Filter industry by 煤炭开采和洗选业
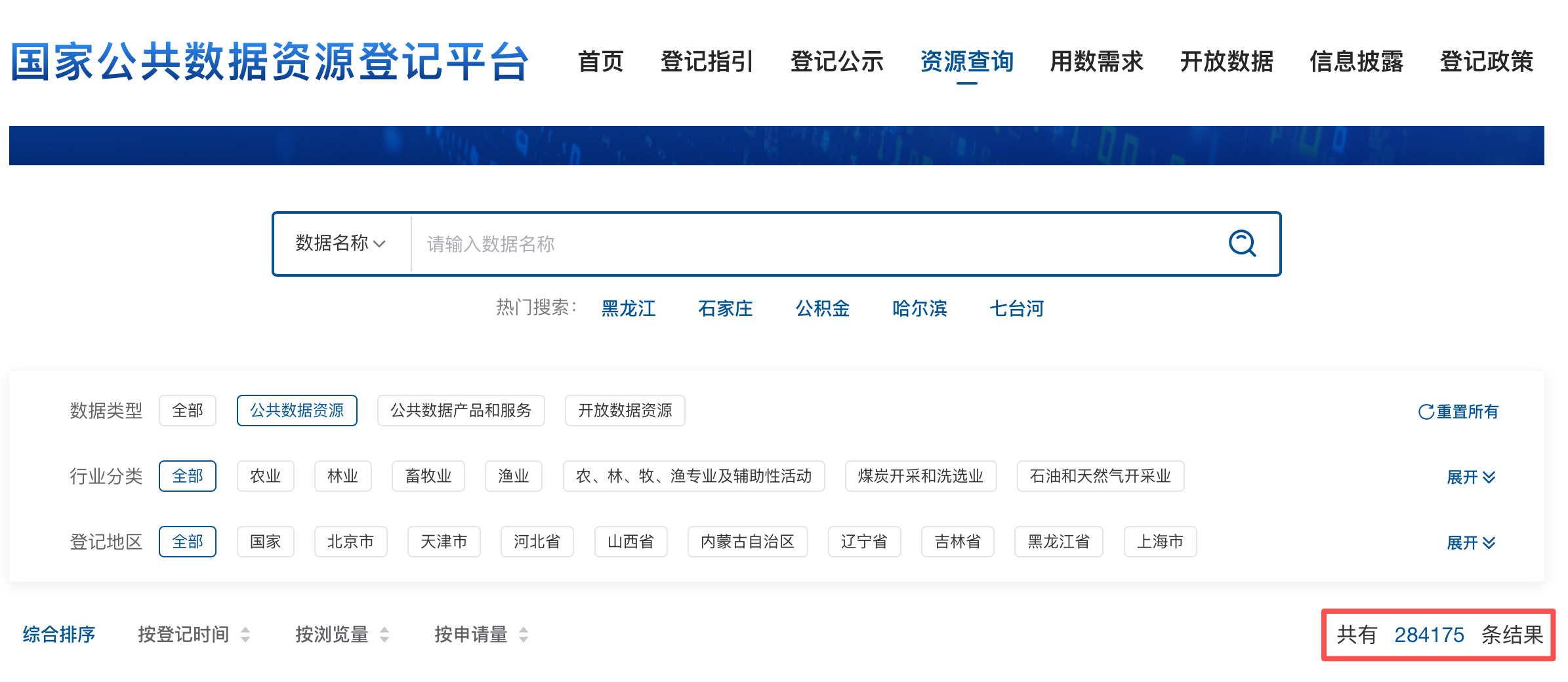Image resolution: width=1568 pixels, height=682 pixels. pos(921,476)
